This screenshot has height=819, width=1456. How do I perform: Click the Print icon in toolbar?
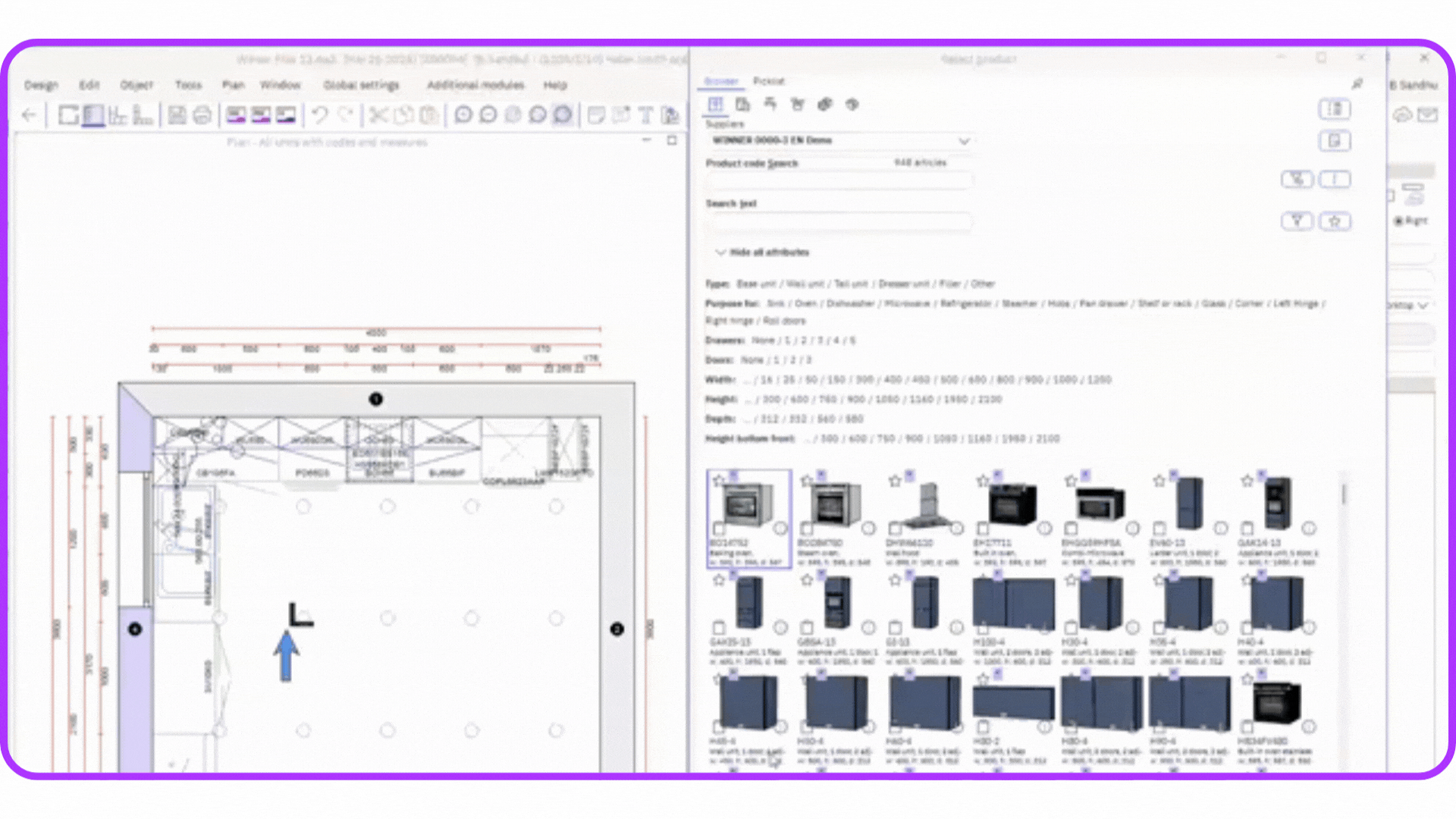click(202, 115)
